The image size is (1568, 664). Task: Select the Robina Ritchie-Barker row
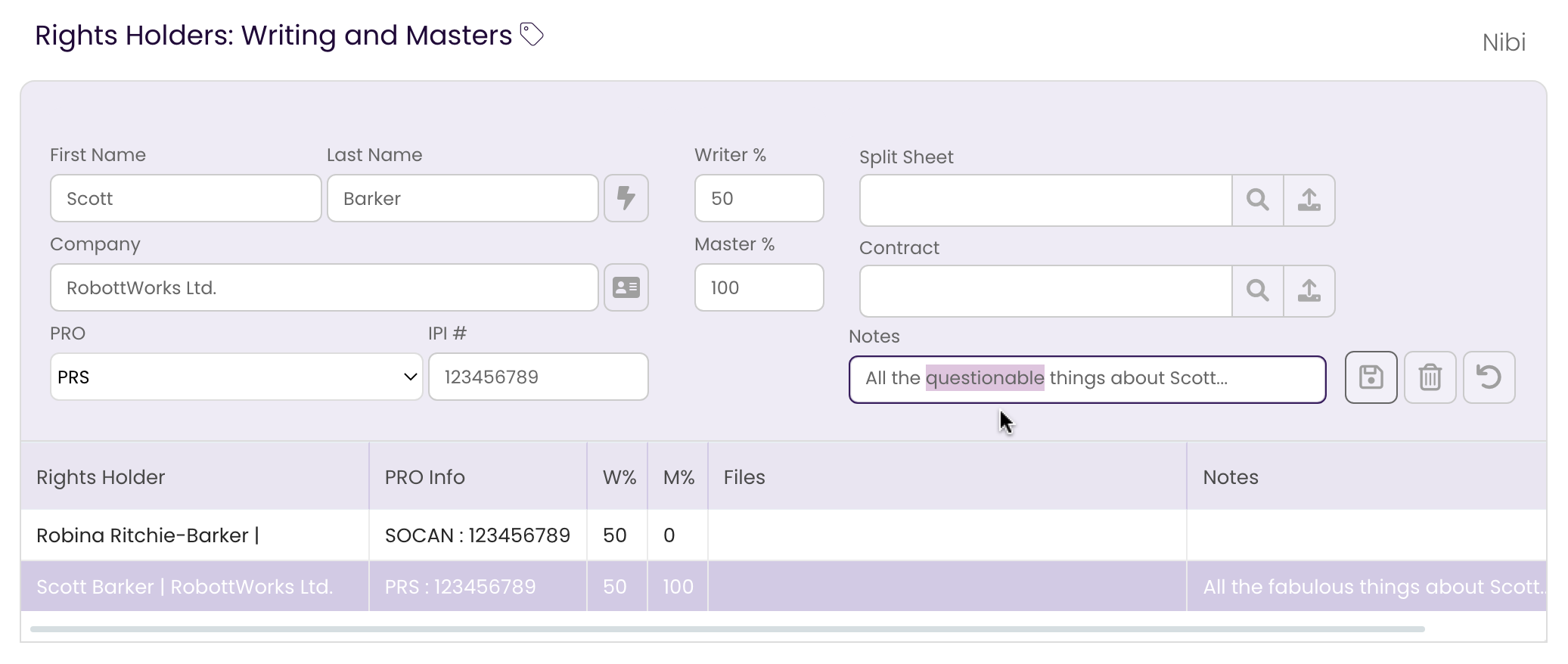coord(784,535)
